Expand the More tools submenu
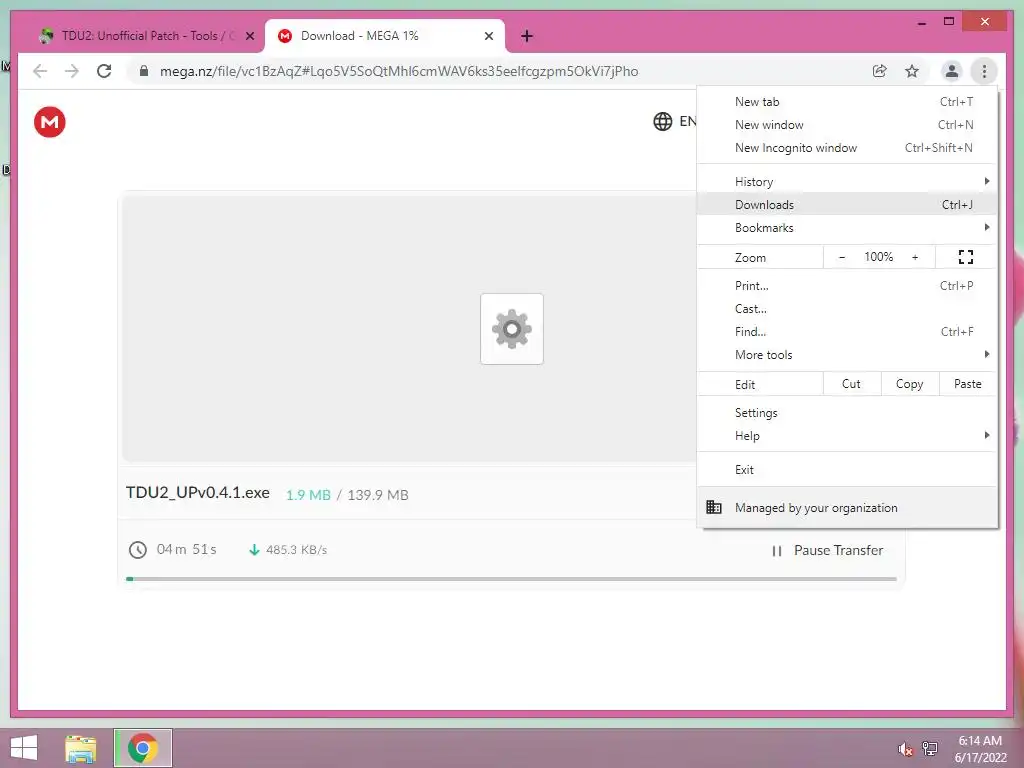 (x=847, y=355)
